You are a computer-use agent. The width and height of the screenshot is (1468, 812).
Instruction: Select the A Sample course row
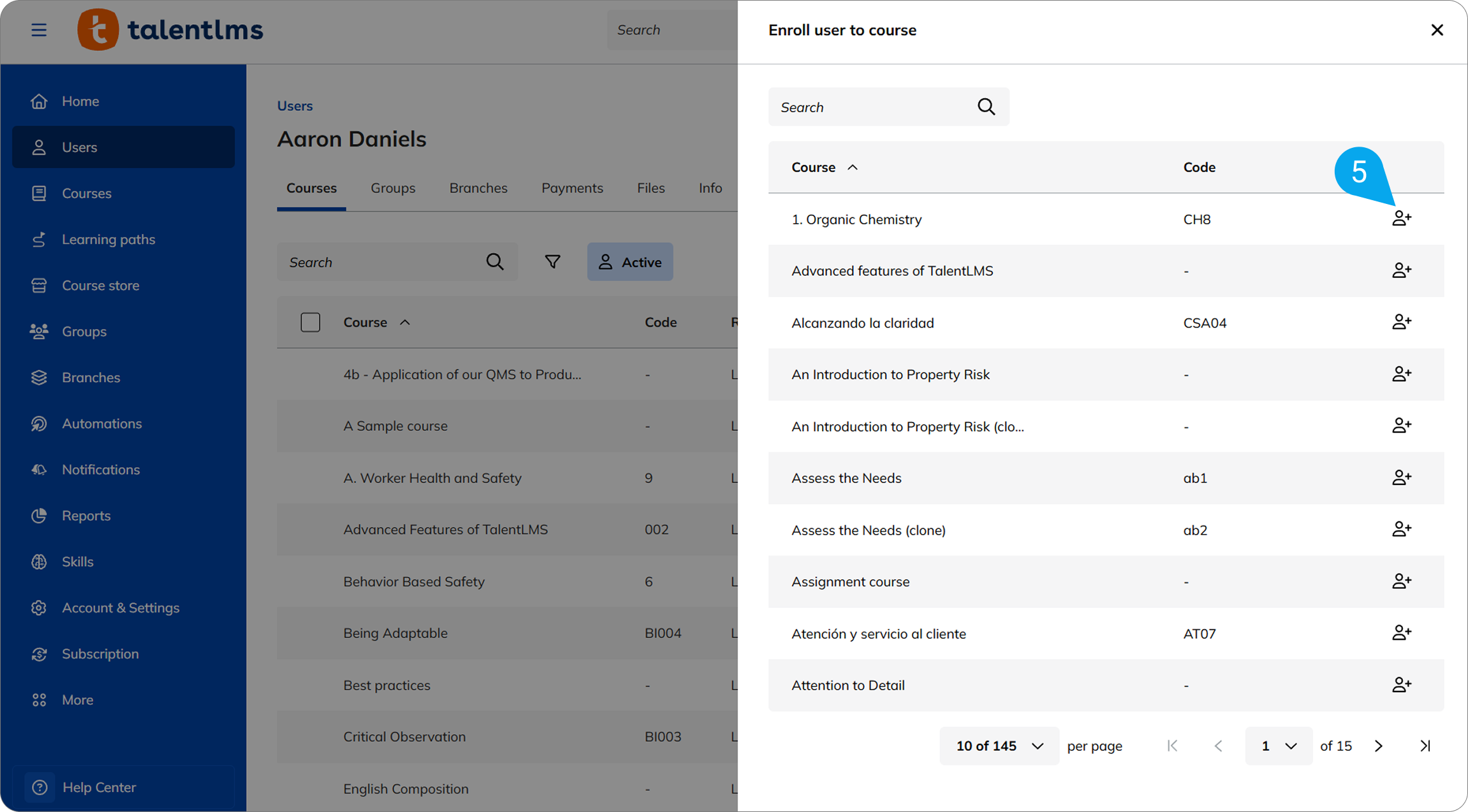tap(508, 426)
